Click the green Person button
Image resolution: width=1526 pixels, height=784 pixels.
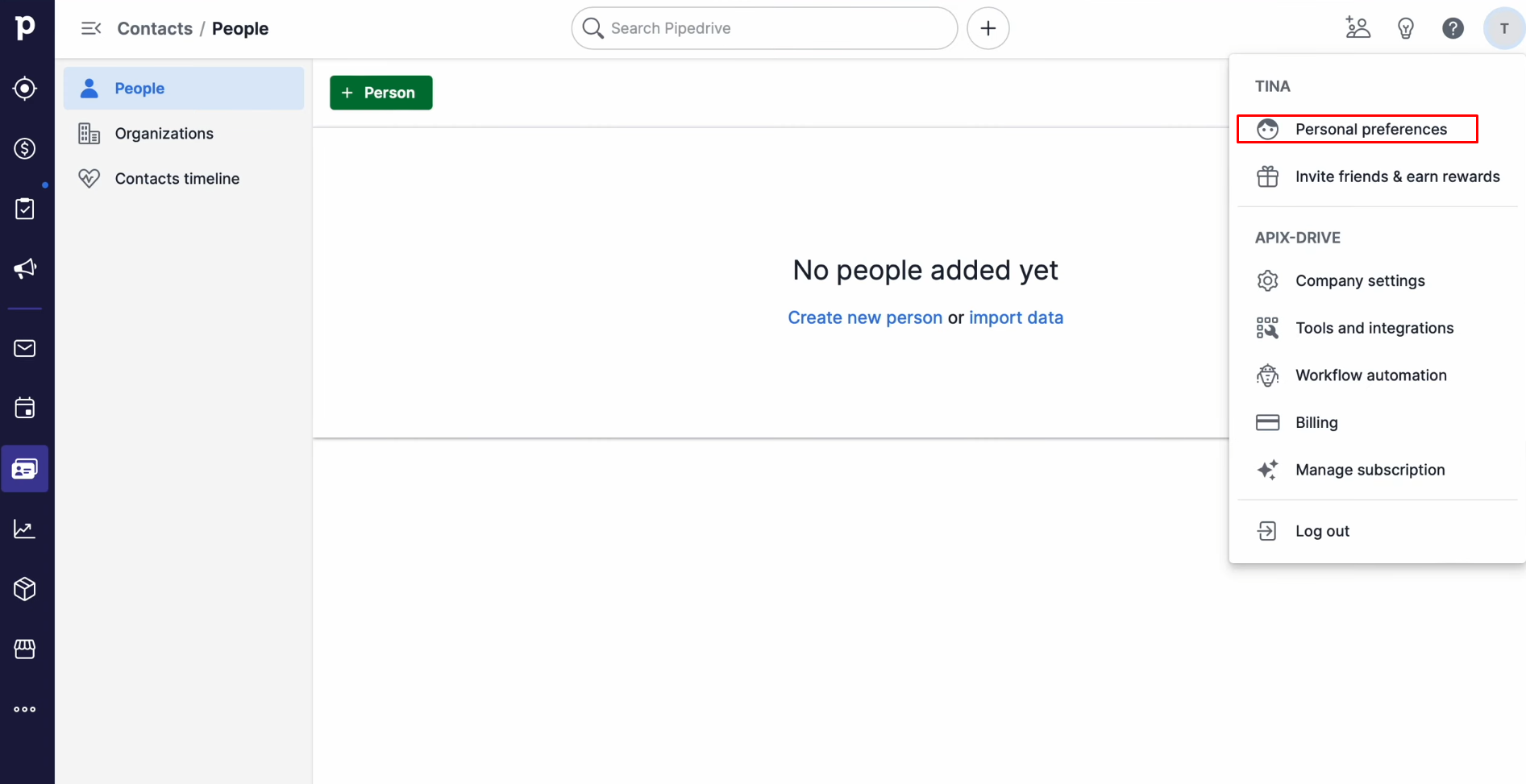tap(380, 93)
